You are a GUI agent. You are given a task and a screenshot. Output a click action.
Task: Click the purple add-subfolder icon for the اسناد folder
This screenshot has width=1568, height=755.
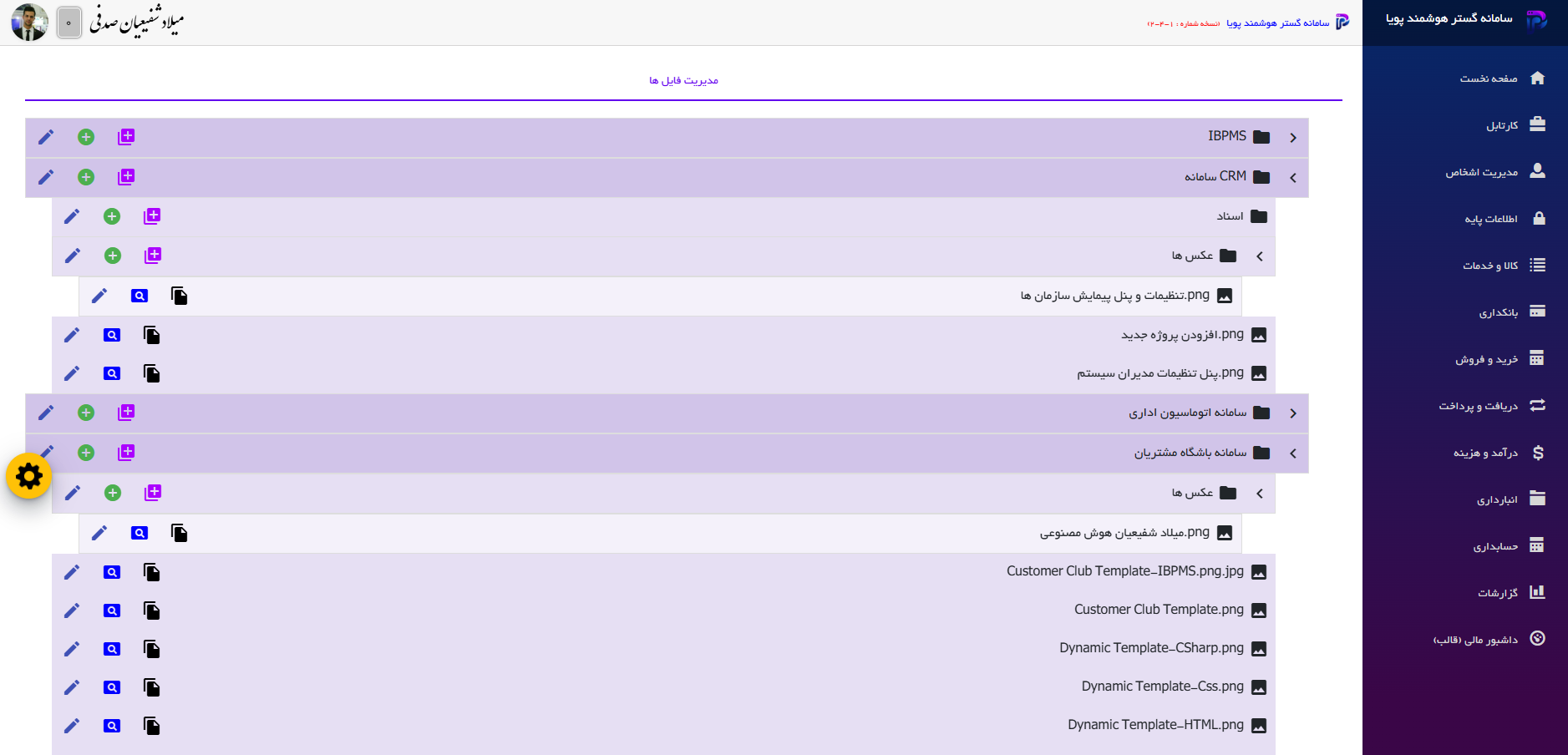pos(152,216)
